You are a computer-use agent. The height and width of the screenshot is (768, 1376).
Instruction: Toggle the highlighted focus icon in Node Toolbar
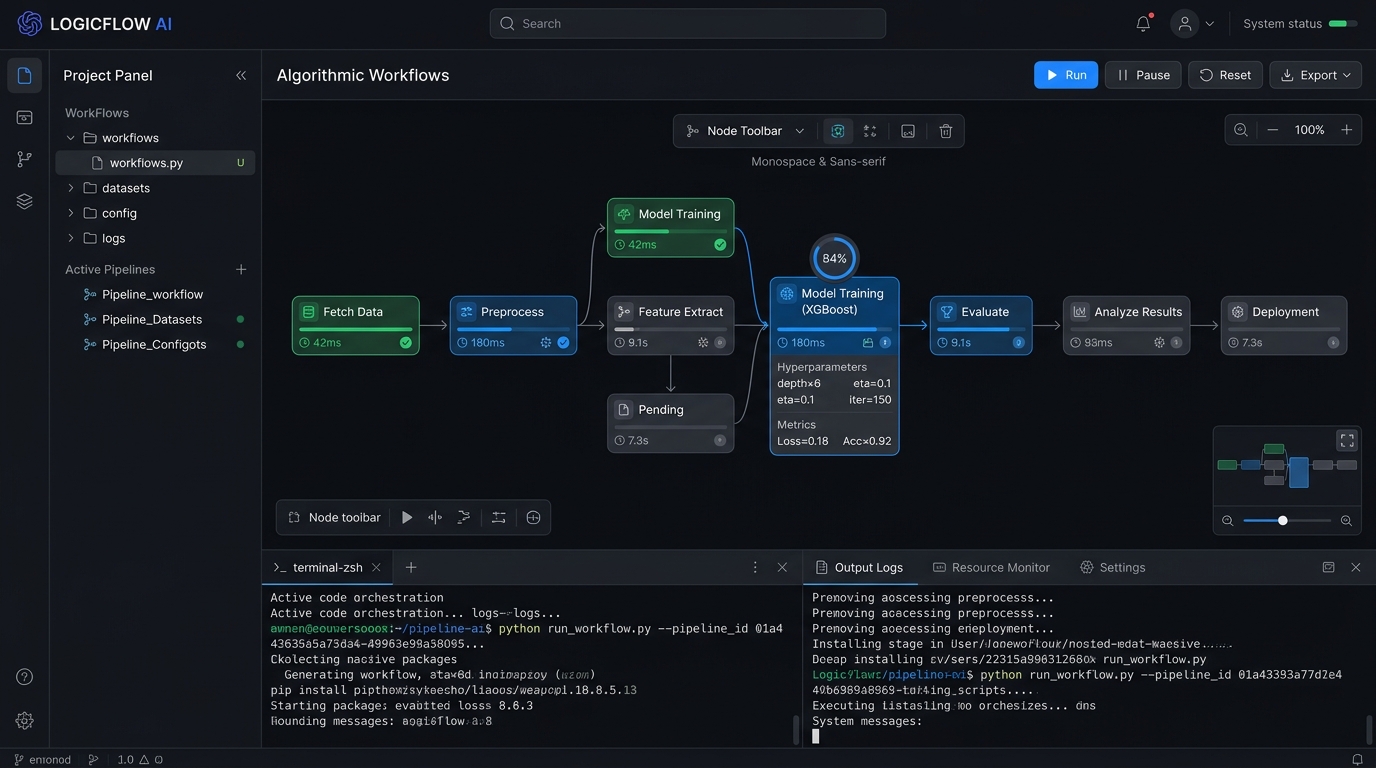[x=838, y=131]
